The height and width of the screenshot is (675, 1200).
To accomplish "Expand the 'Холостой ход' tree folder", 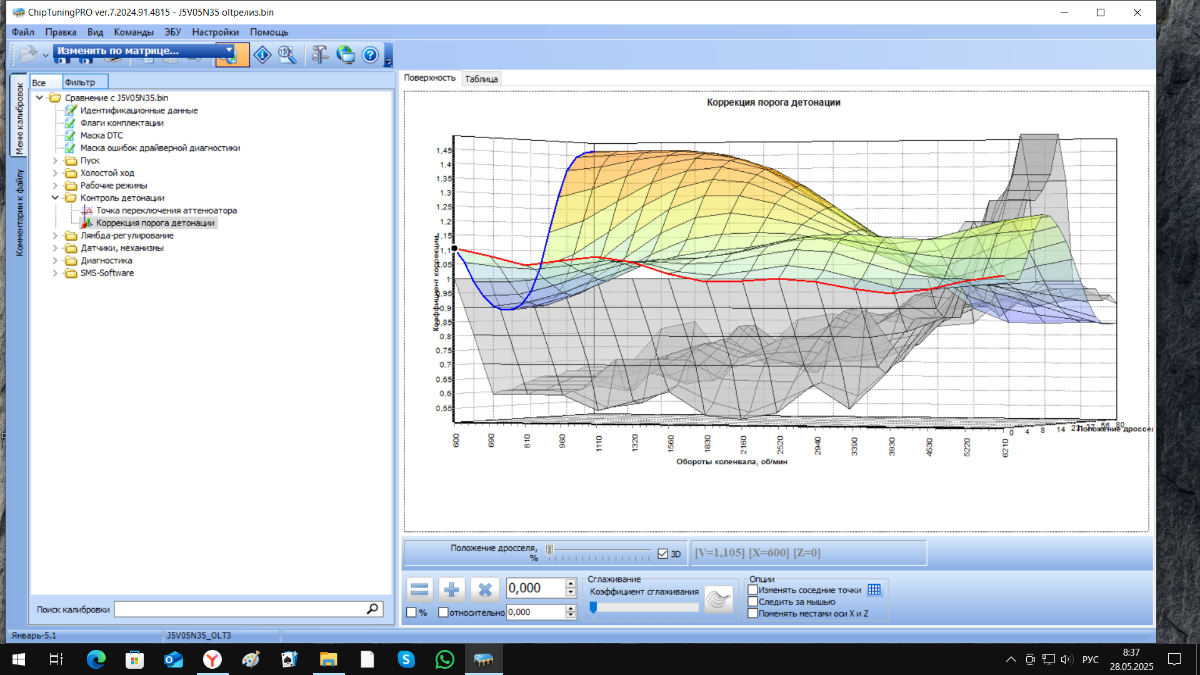I will tap(56, 173).
